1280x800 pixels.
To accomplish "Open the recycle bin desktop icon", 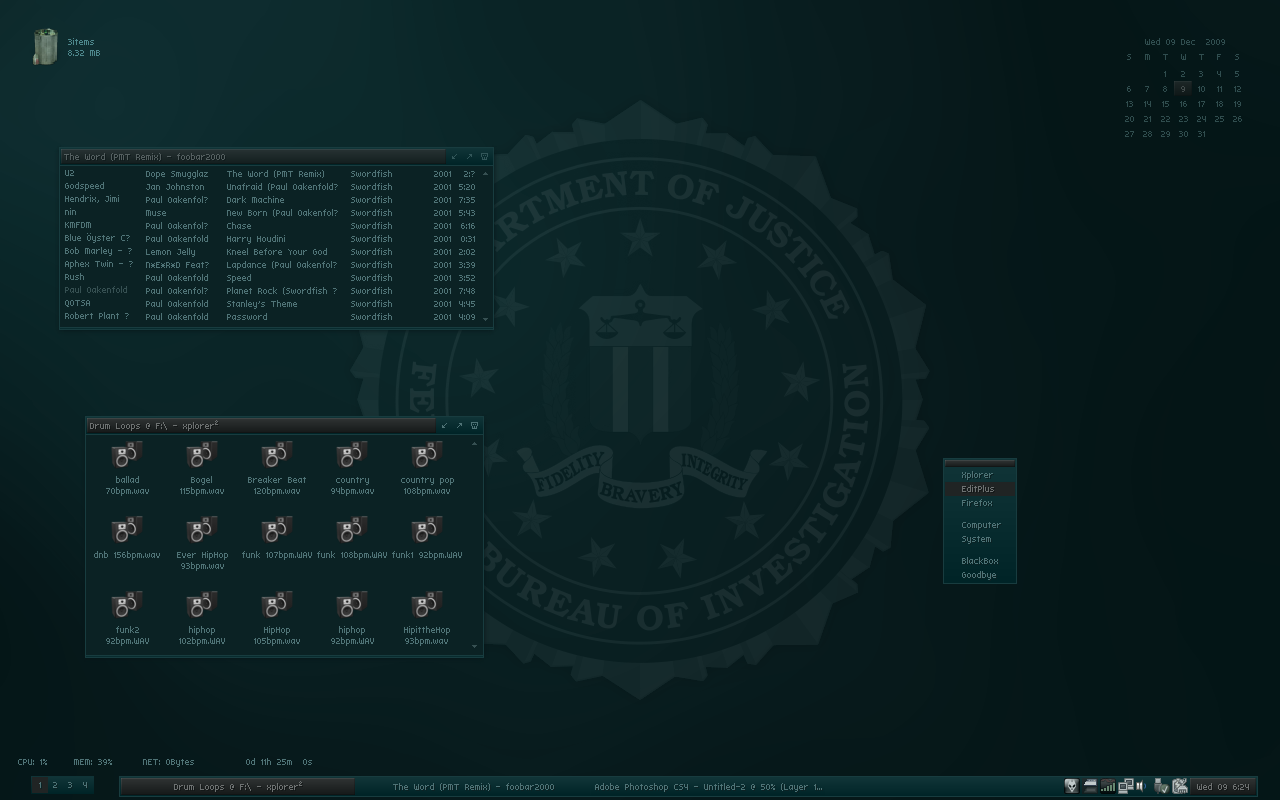I will 46,47.
